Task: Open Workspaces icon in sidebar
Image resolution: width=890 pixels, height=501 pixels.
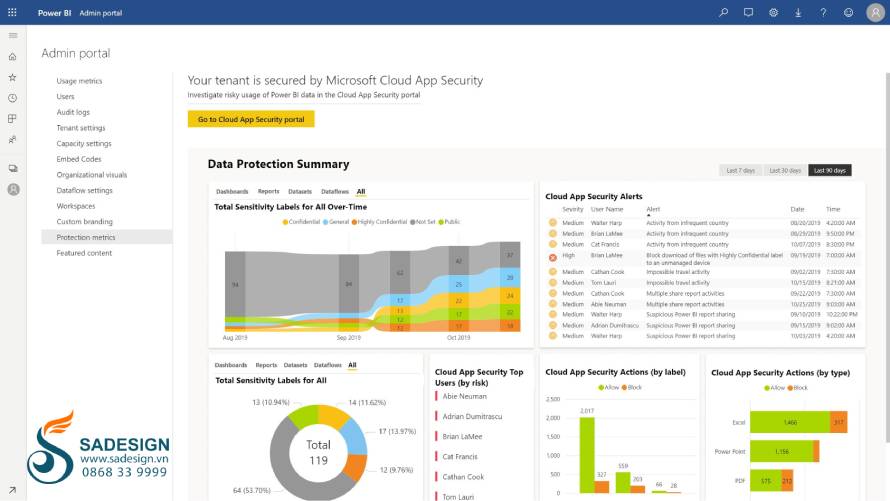Action: (x=12, y=169)
